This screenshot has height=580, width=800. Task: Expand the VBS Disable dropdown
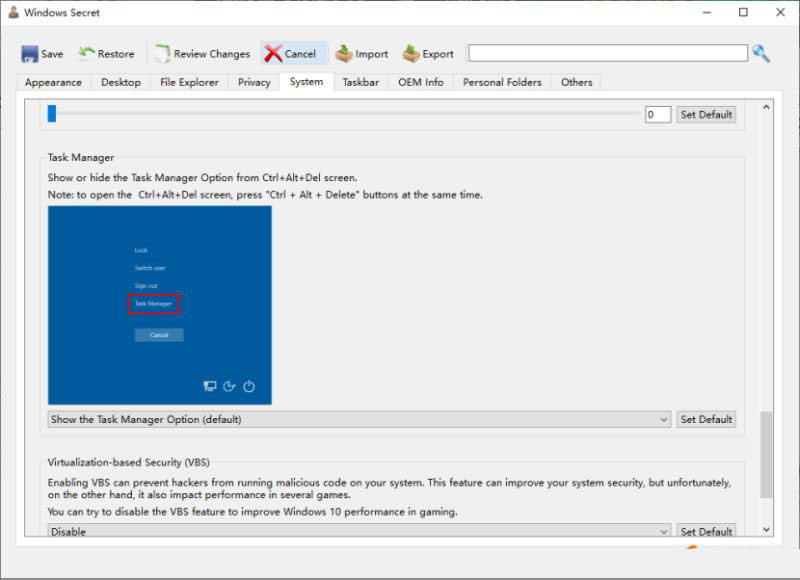click(x=359, y=531)
